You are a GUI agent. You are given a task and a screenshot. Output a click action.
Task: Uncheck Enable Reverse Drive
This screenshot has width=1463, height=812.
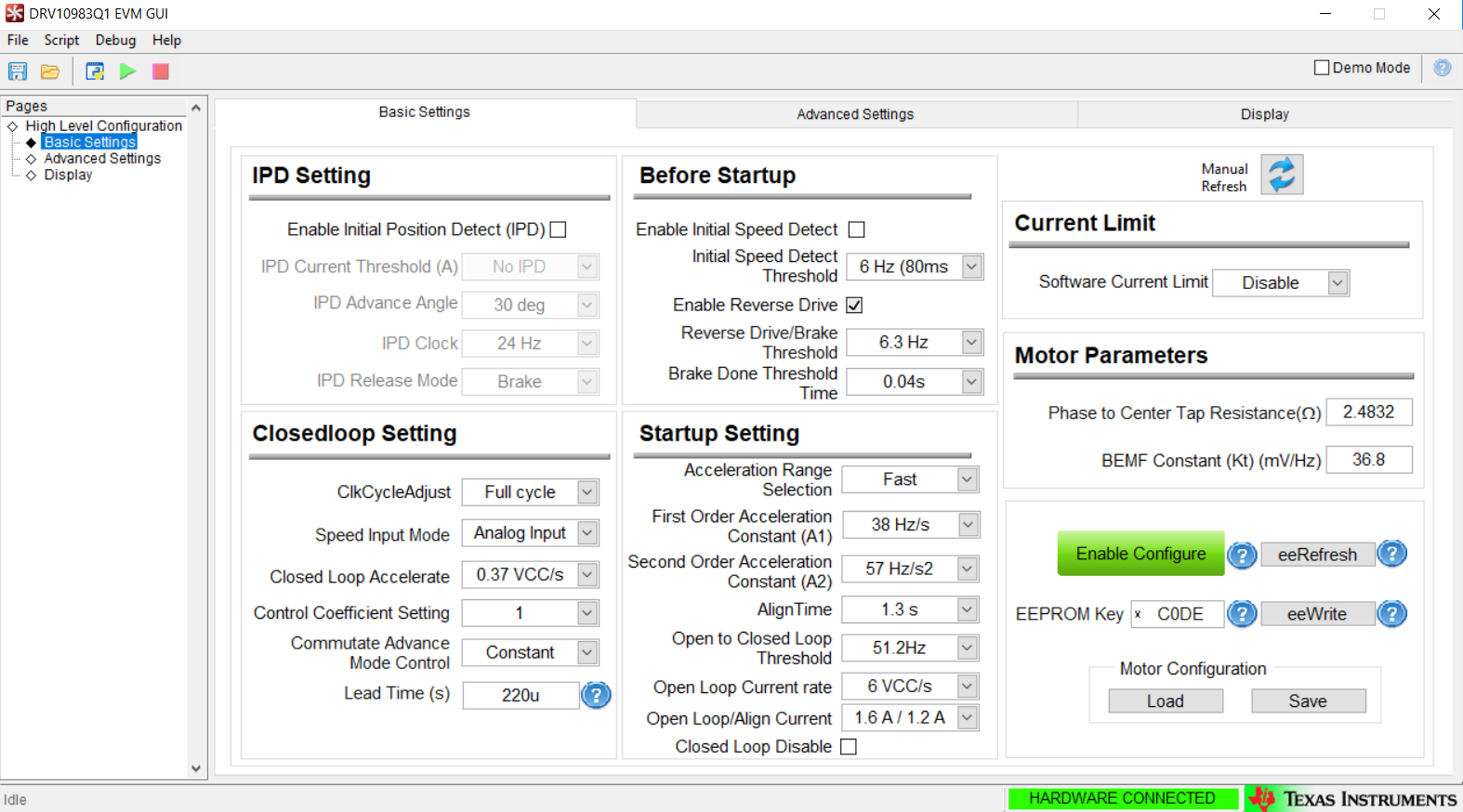[x=854, y=305]
